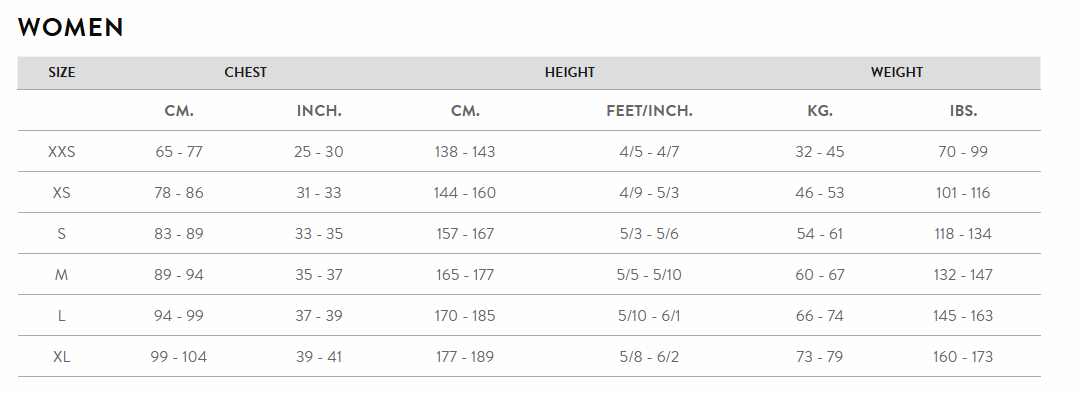
Task: Select the 60 - 67 kg cell
Action: coord(820,275)
